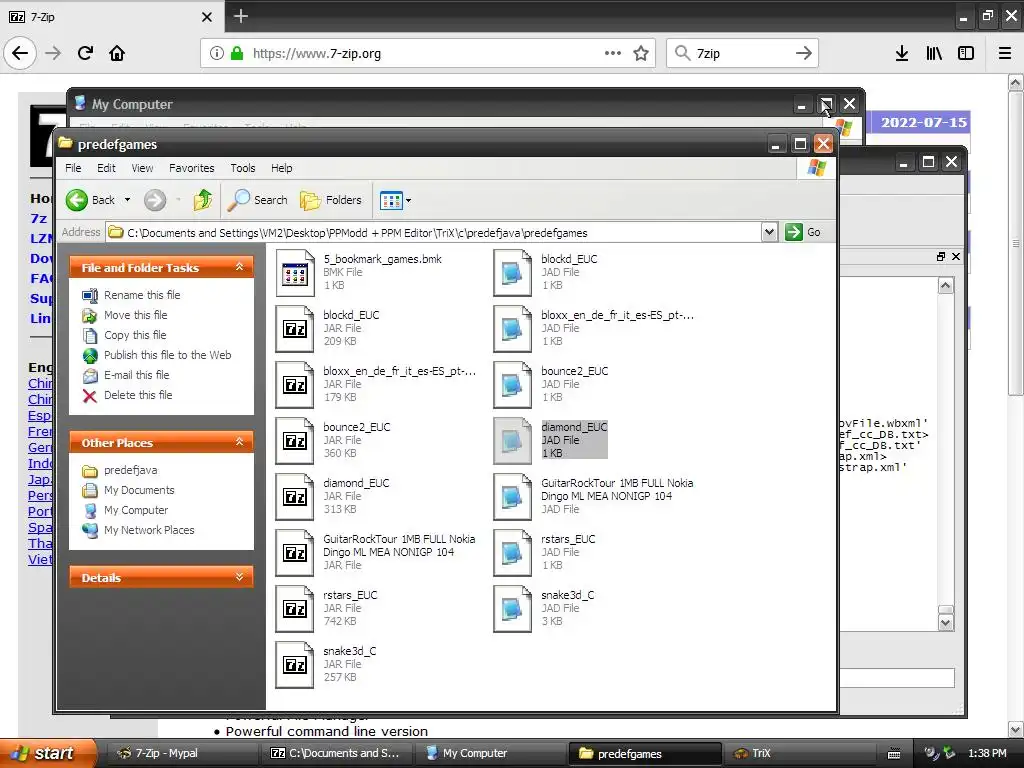Go to predefjava folder in Other Places
Image resolution: width=1024 pixels, height=768 pixels.
click(130, 470)
